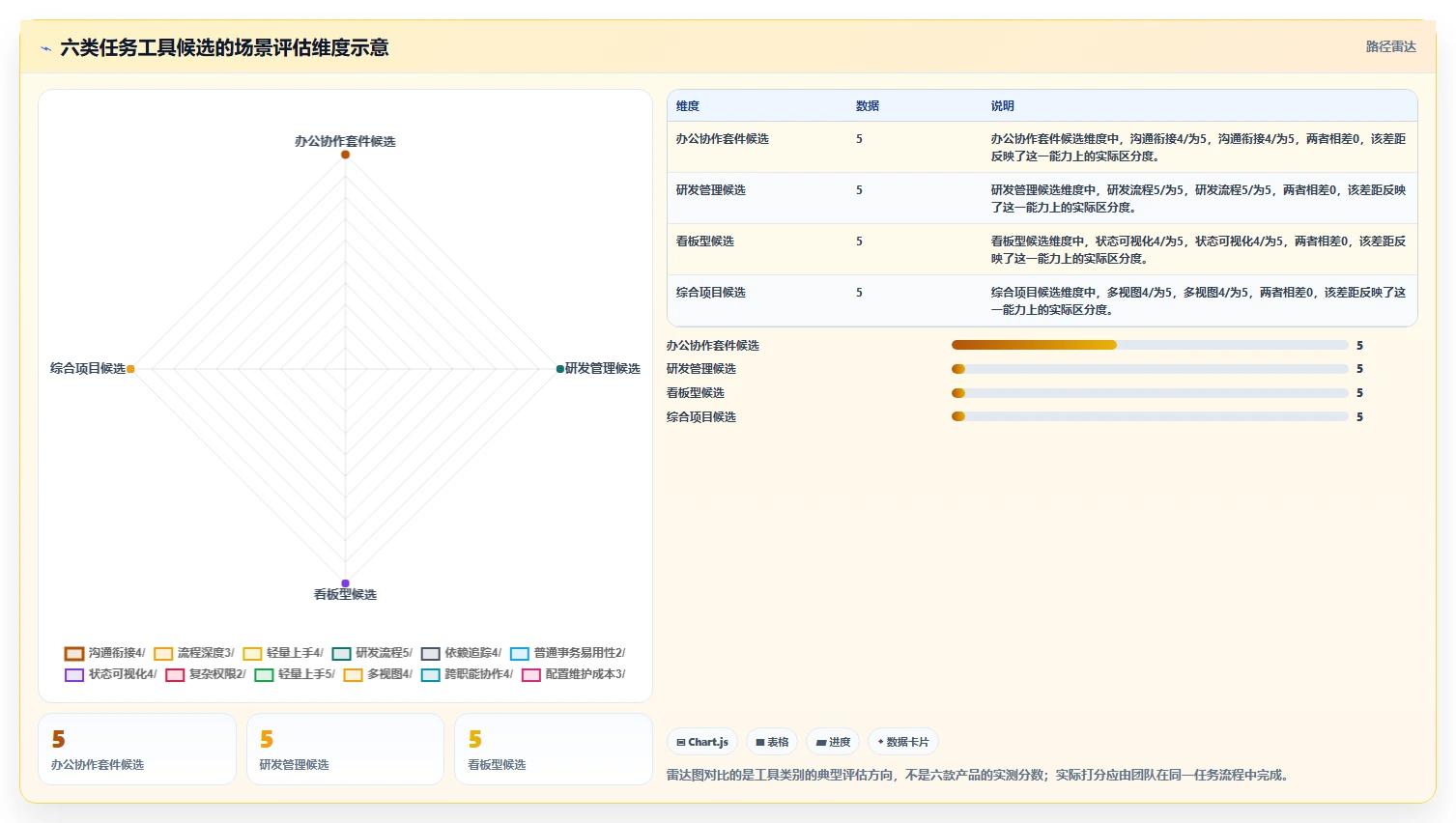Hide the 轻量上手5/ dataset in legend
The height and width of the screenshot is (823, 1456).
[295, 675]
